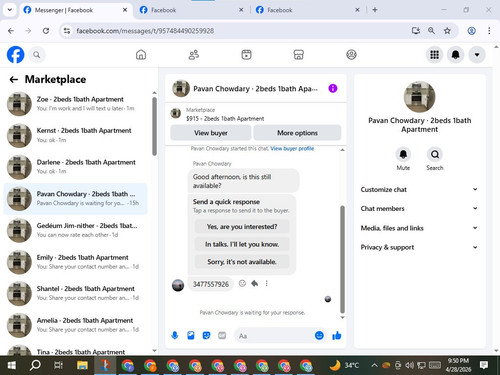Open Windows taskbar search
Image resolution: width=500 pixels, height=375 pixels.
(x=35, y=365)
